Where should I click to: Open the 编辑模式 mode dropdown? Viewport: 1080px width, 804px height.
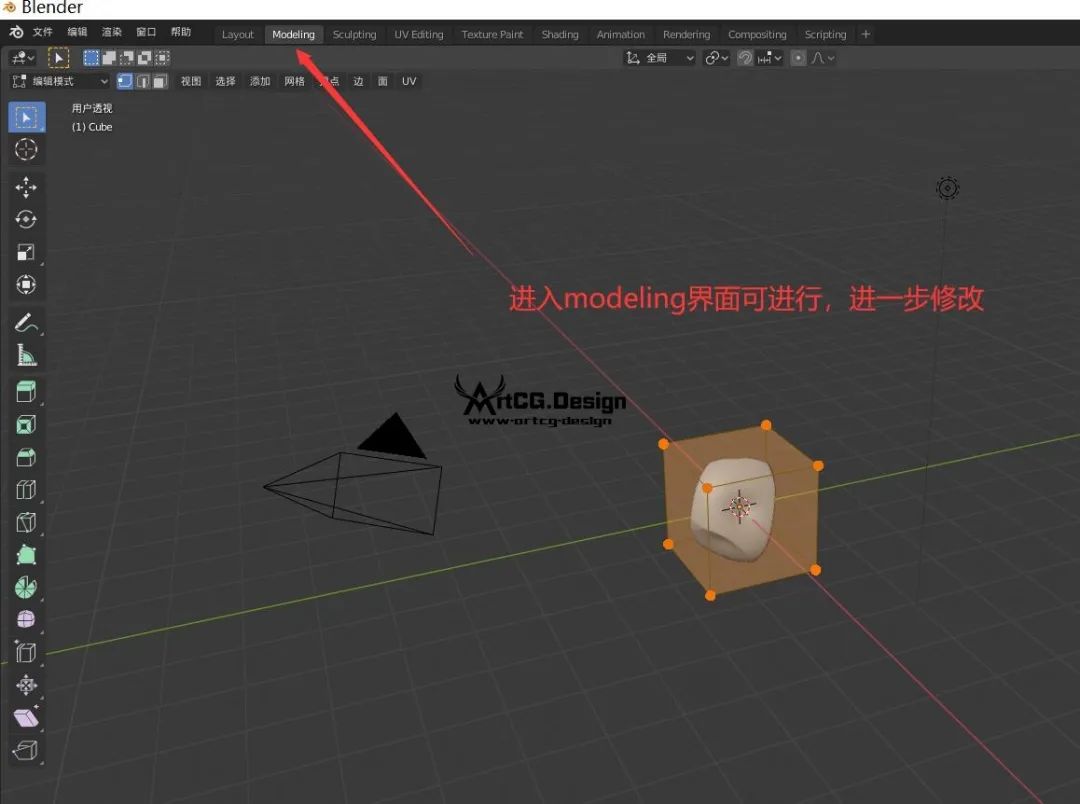pyautogui.click(x=61, y=81)
